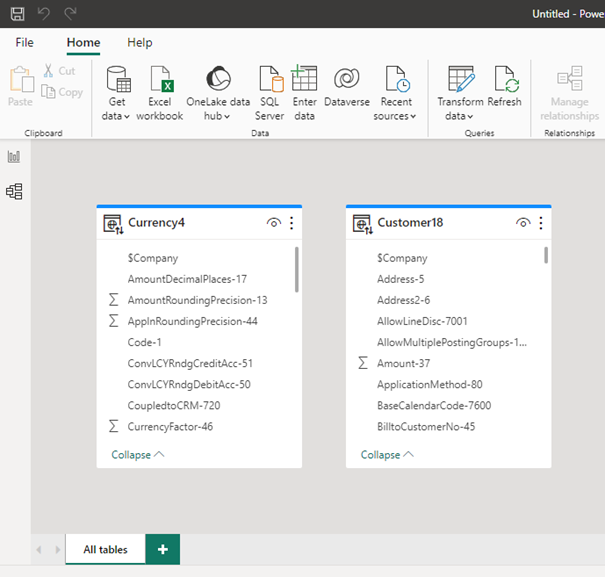Screen dimensions: 605x577
Task: Connect to Dataverse
Action: pos(347,87)
